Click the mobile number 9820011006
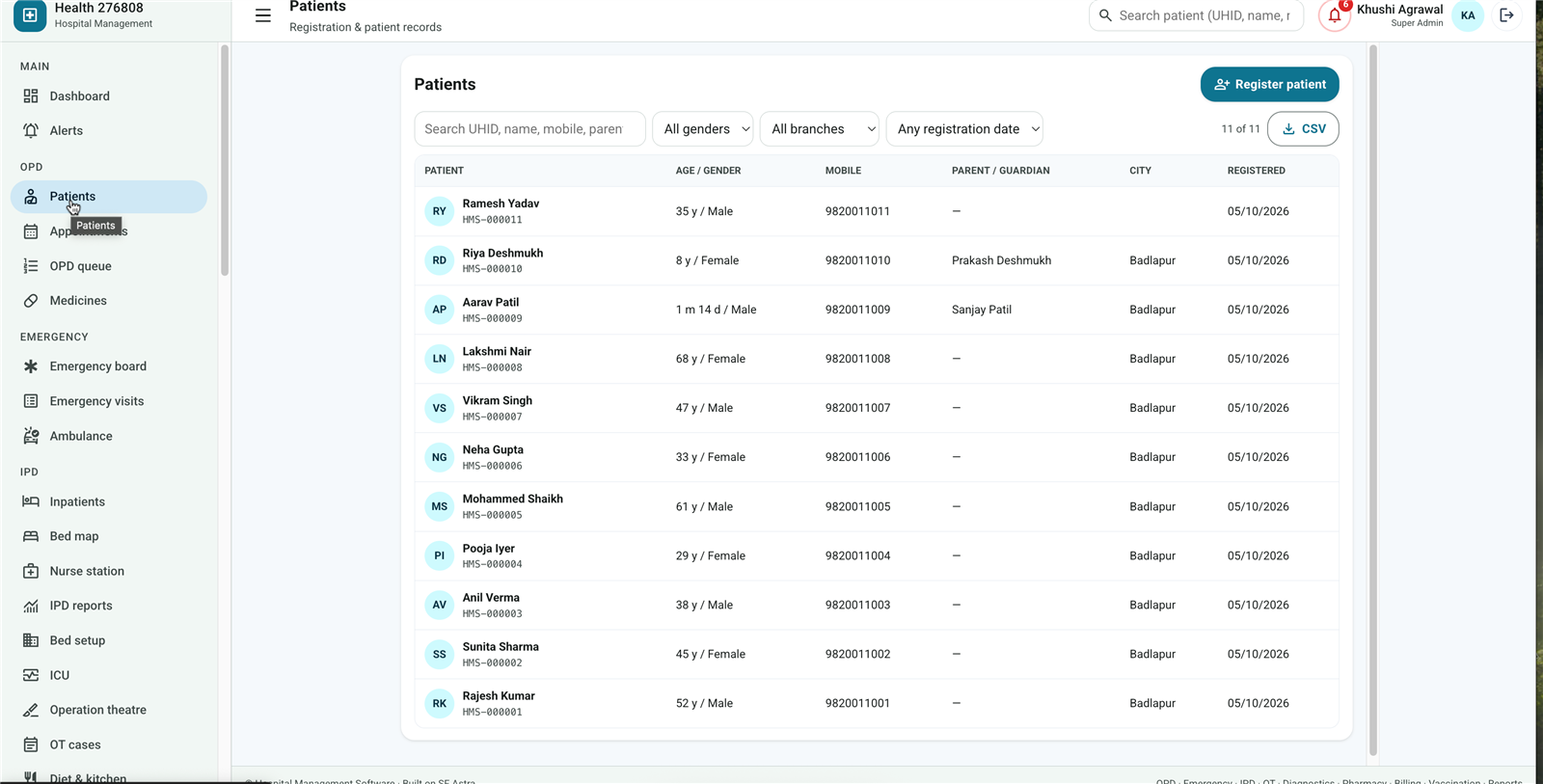Screen dimensions: 1543x784 click(857, 457)
